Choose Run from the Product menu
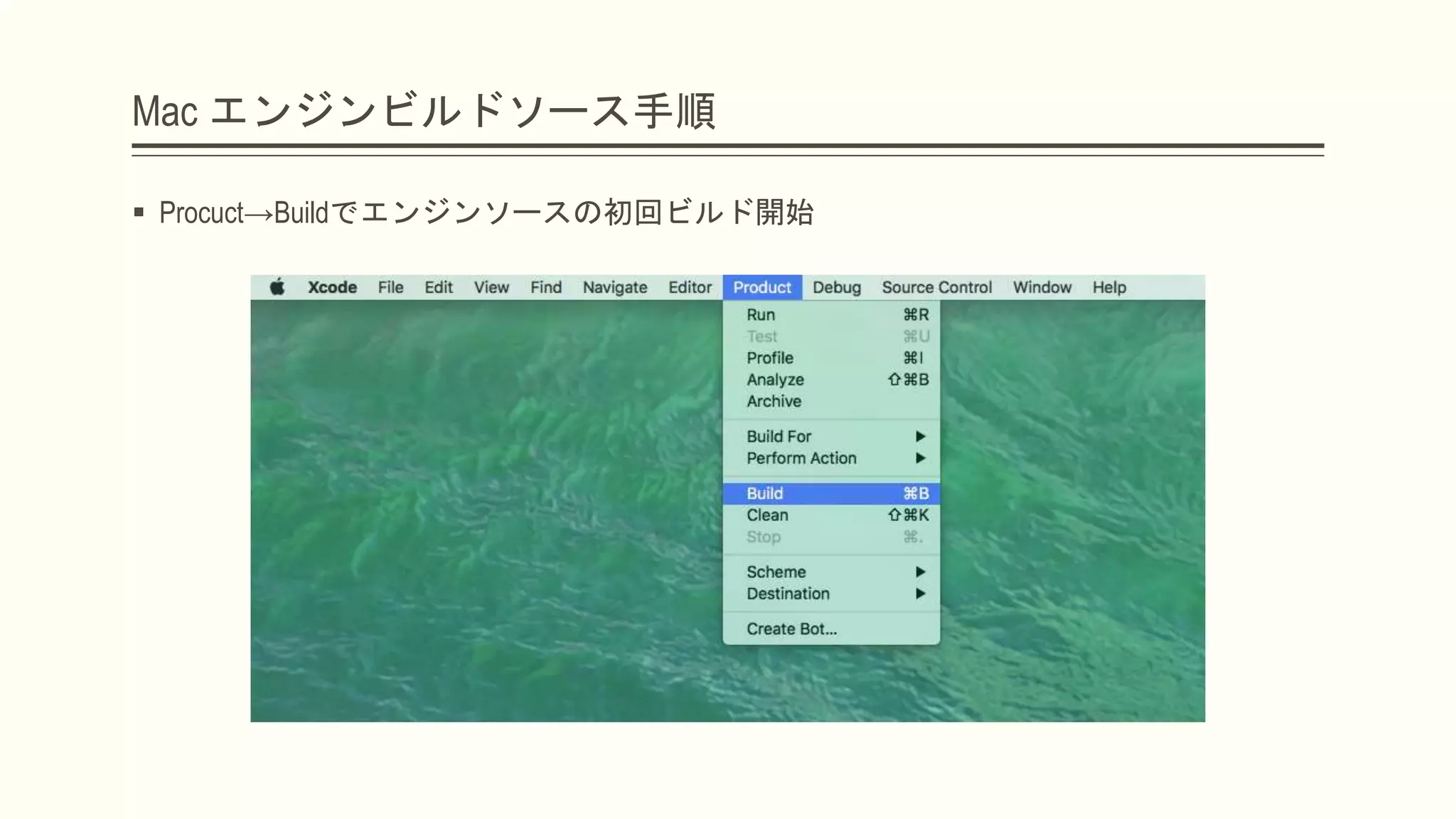 [831, 314]
